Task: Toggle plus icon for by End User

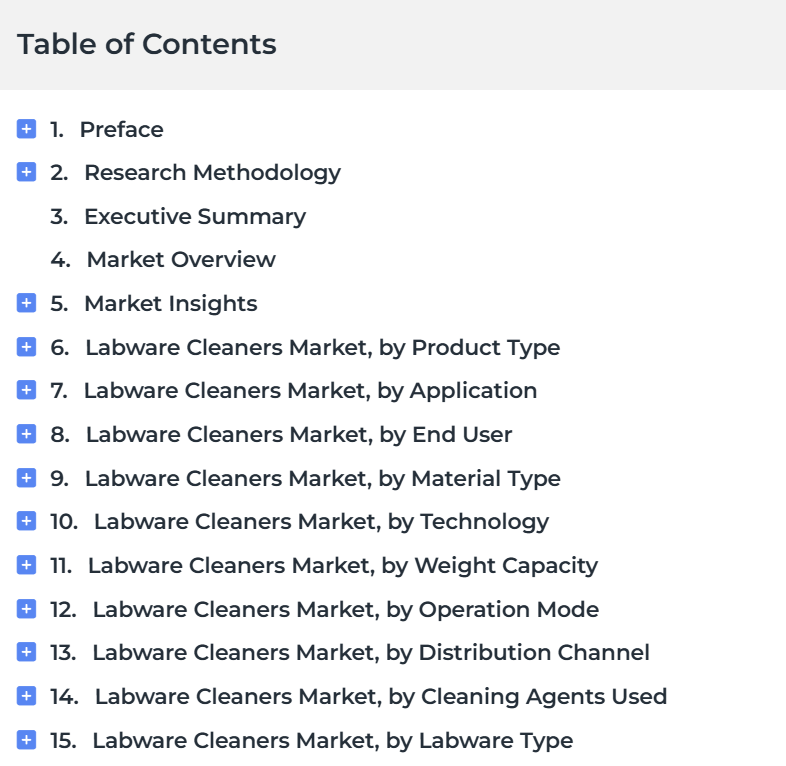Action: pyautogui.click(x=27, y=434)
